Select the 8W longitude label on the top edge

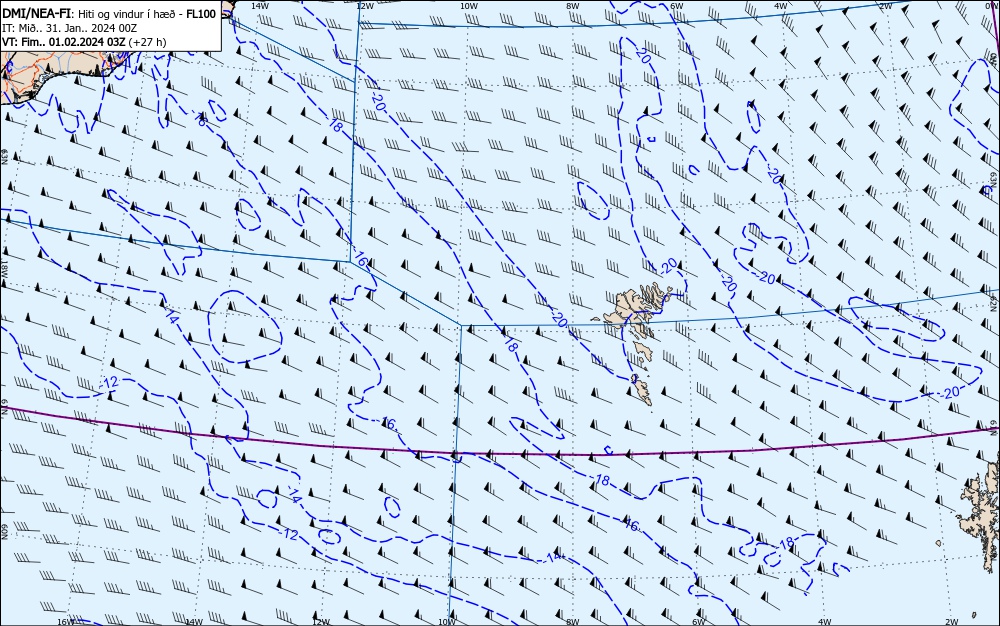(x=573, y=6)
